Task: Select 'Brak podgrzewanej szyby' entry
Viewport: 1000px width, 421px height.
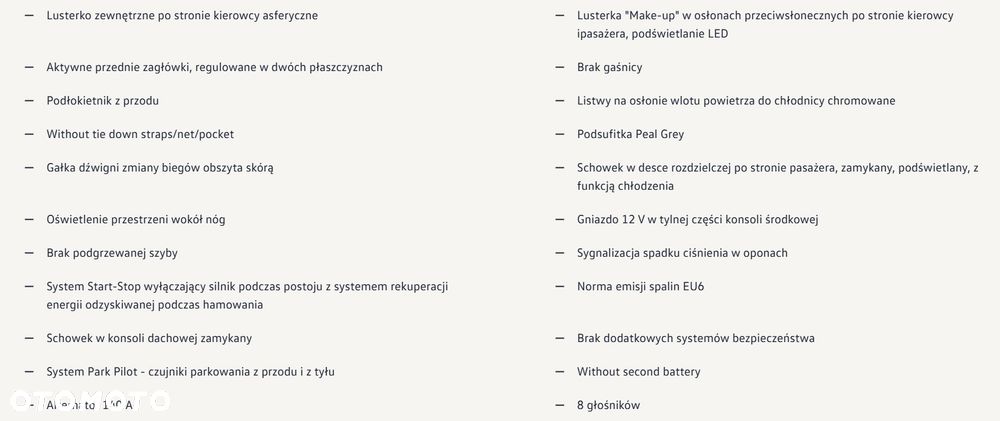Action: pyautogui.click(x=112, y=253)
